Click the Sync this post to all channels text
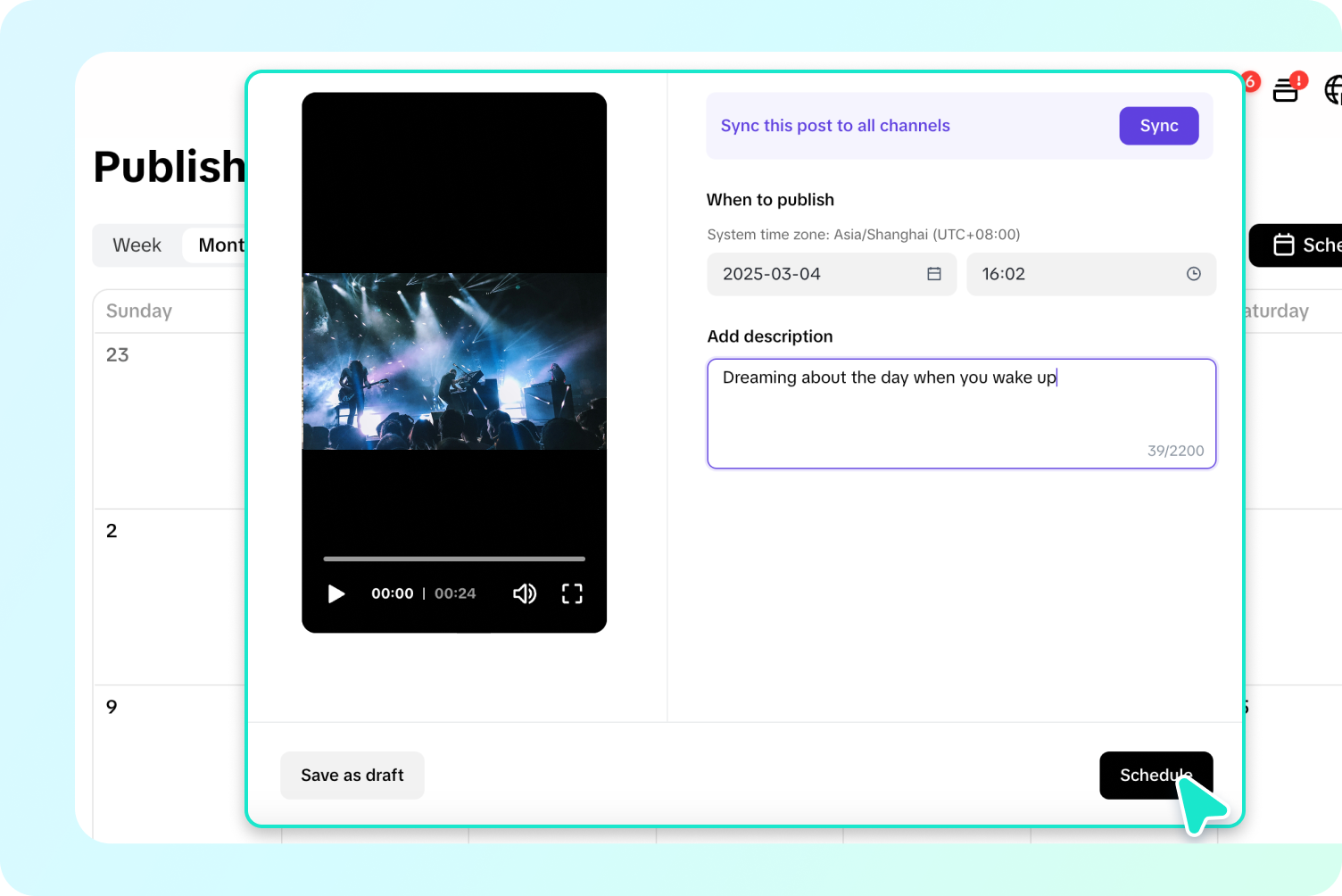1342x896 pixels. click(x=835, y=126)
